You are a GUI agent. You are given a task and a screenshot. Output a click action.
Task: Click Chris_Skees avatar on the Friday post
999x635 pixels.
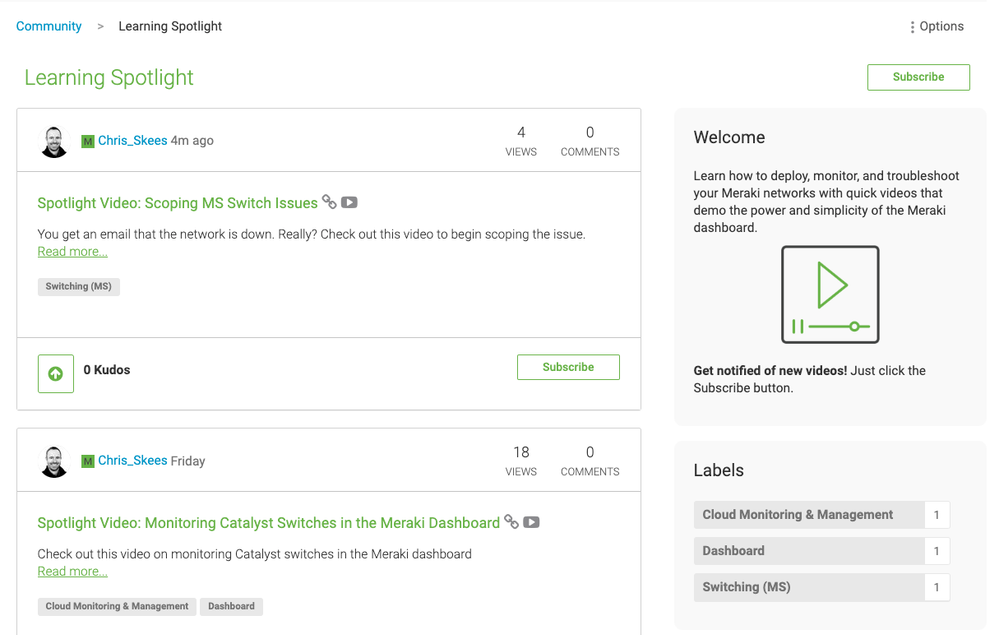click(54, 461)
